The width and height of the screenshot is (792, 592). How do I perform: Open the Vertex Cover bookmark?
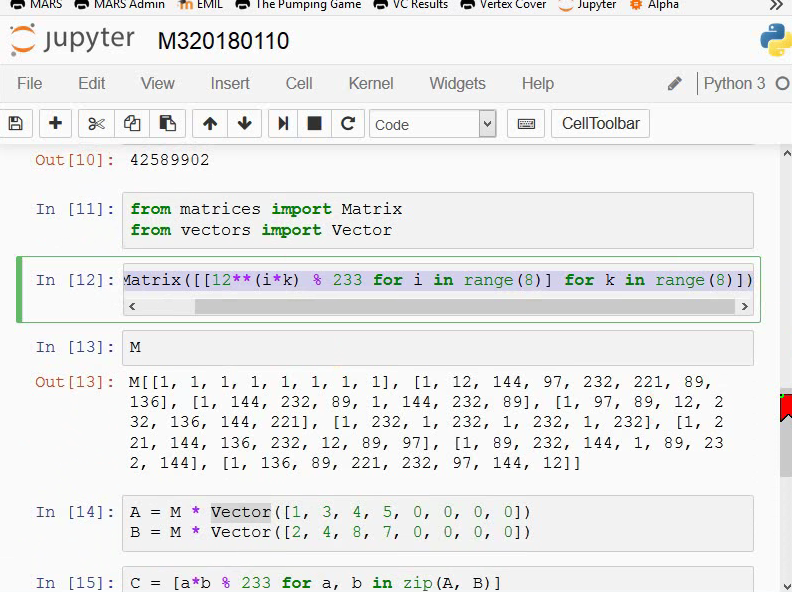click(x=503, y=5)
